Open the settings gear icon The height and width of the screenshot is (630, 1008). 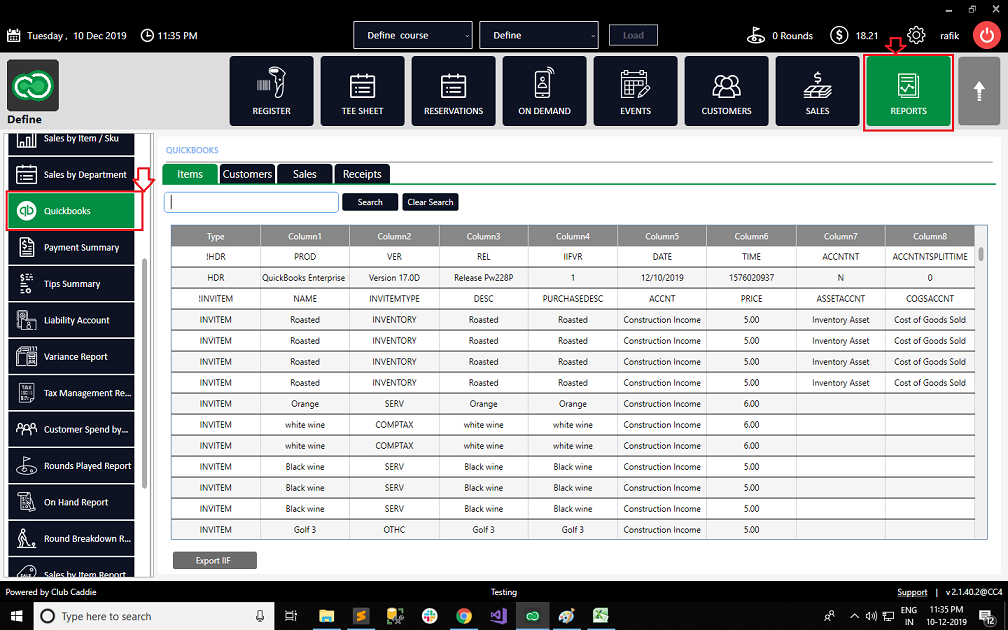tap(916, 35)
